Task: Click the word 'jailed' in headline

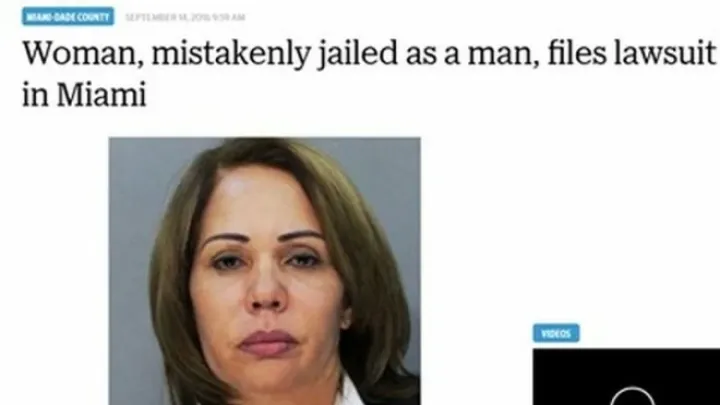Action: [x=358, y=54]
